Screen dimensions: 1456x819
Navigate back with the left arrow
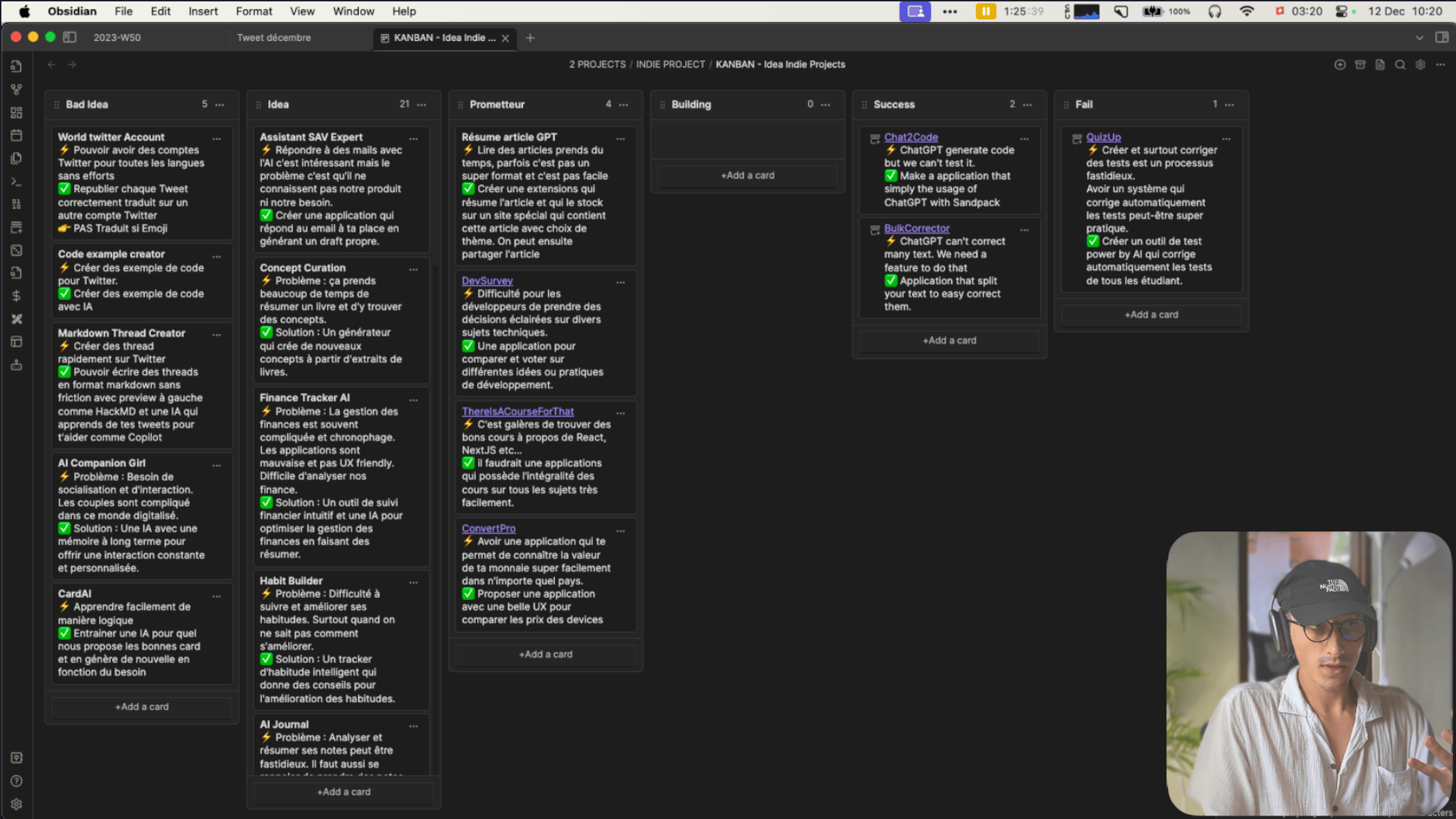(52, 64)
